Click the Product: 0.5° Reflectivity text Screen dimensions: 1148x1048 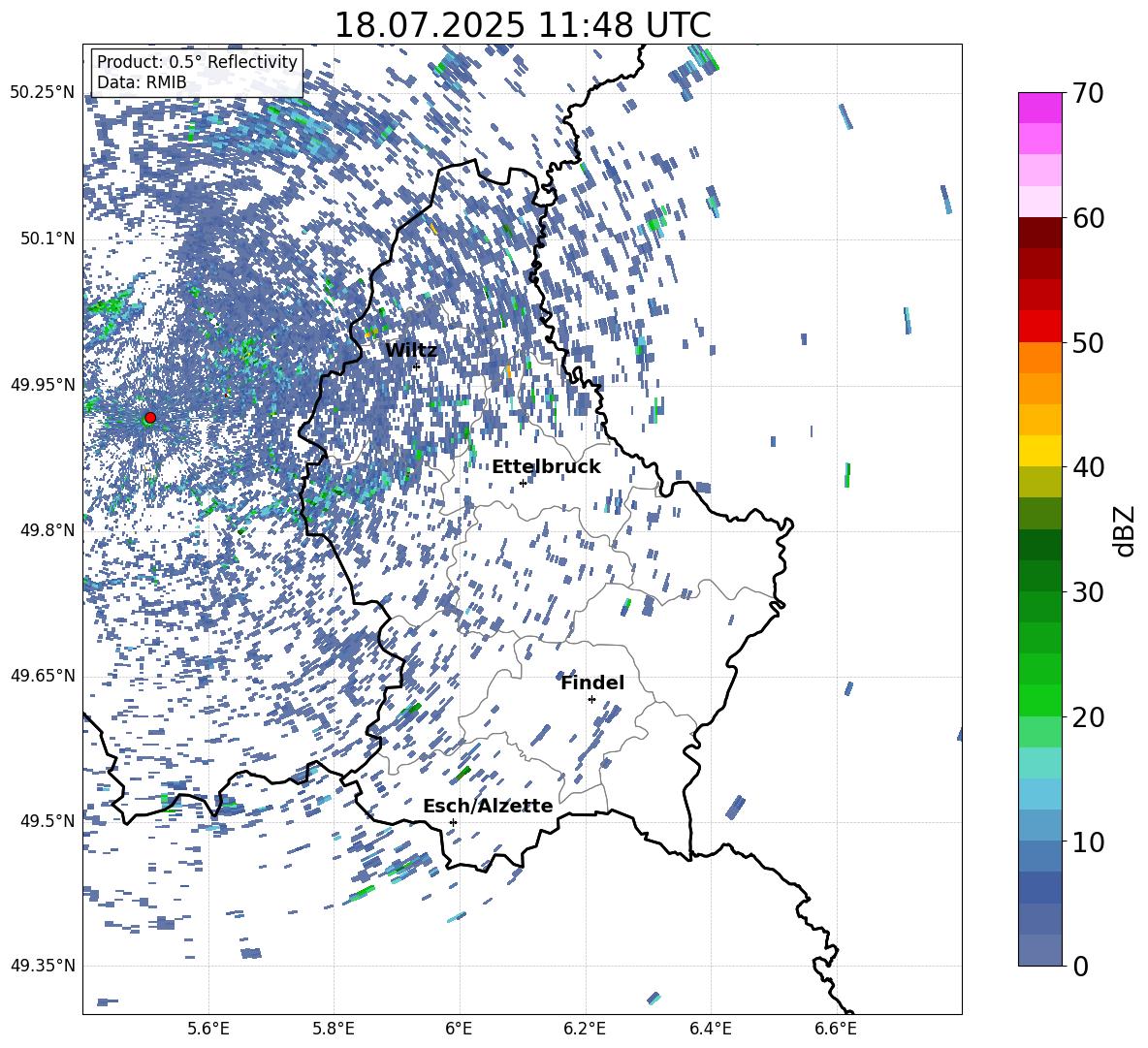pos(197,62)
